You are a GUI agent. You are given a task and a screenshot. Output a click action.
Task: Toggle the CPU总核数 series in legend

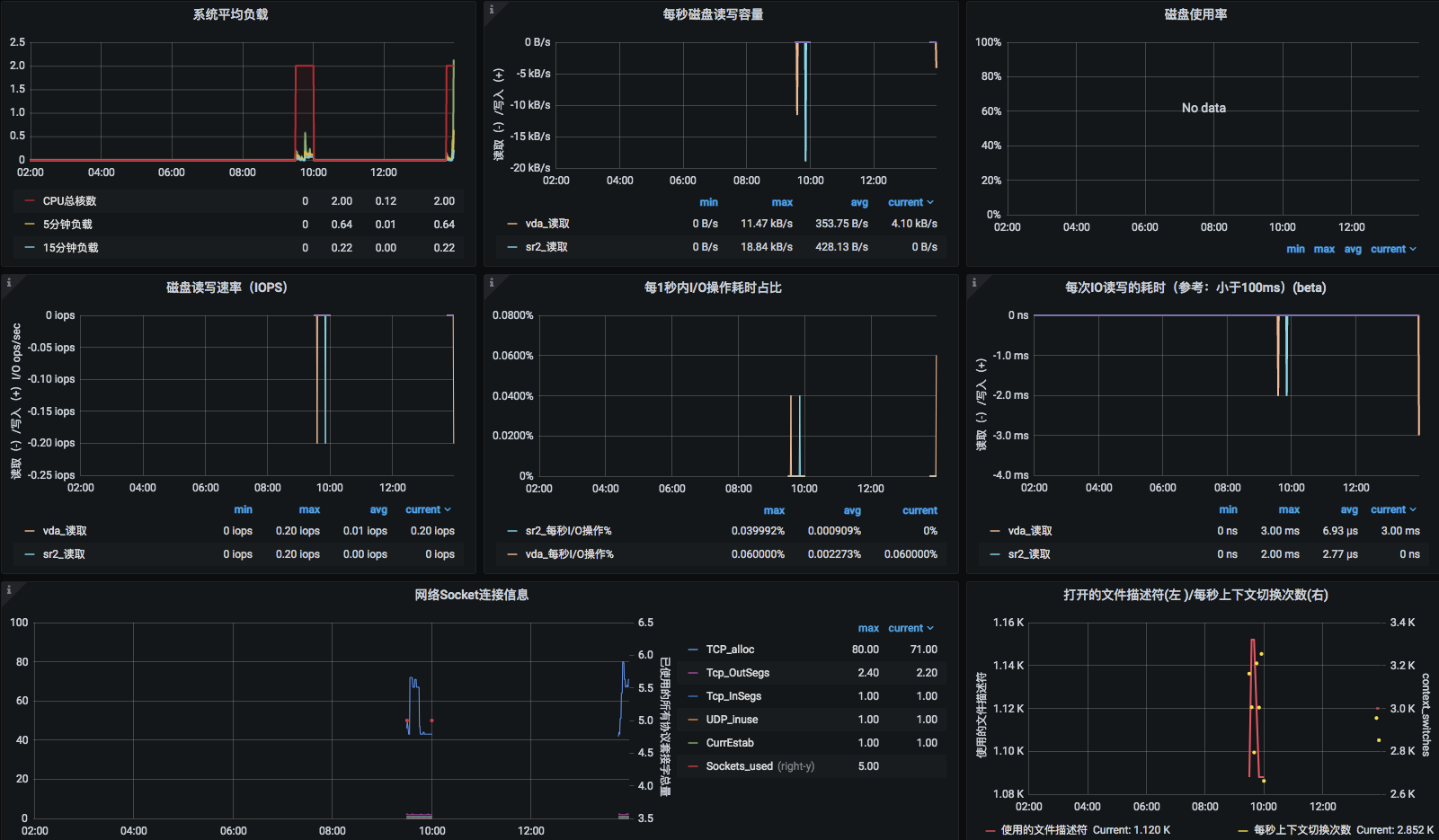point(69,201)
